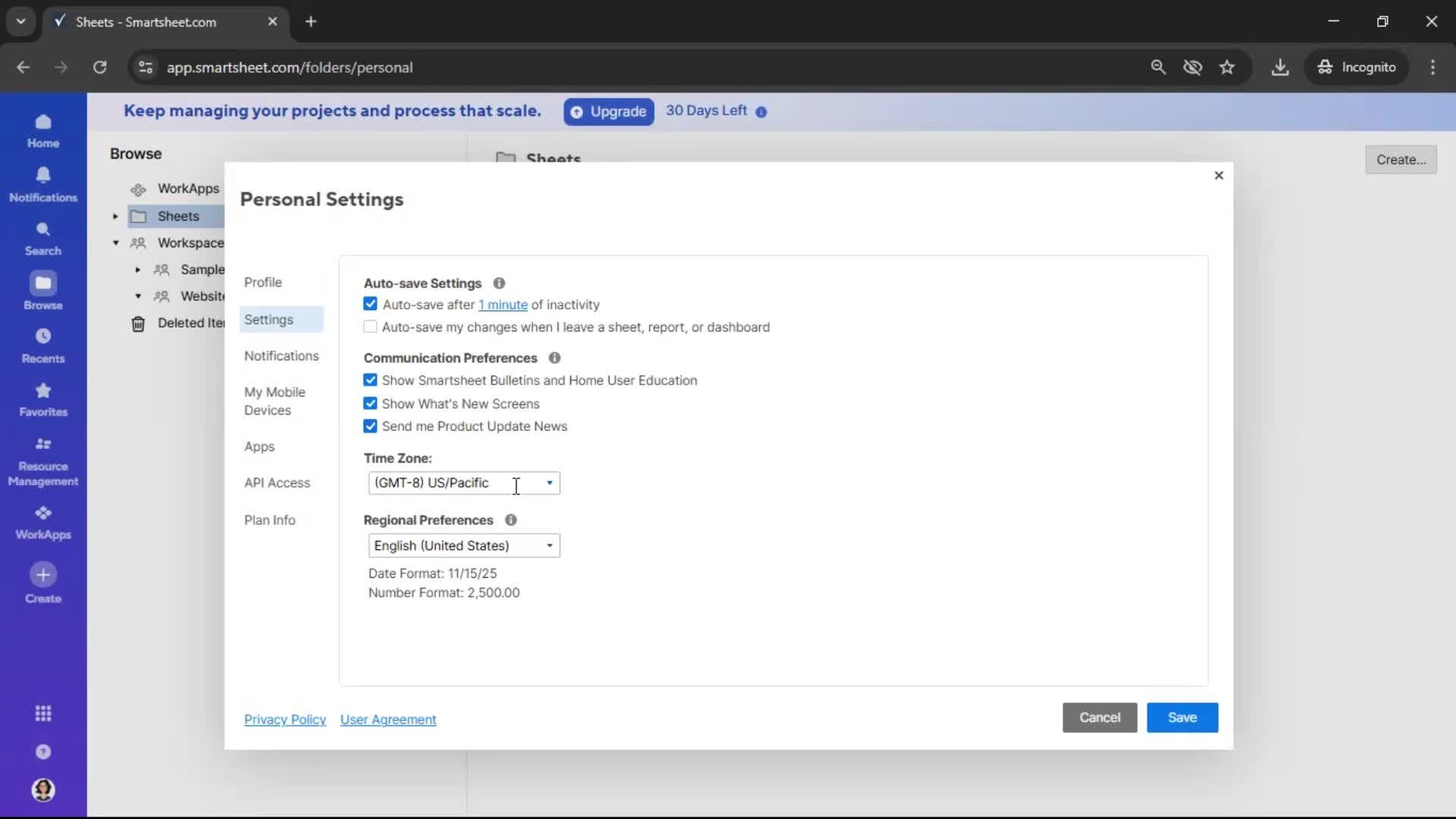
Task: Open WorkApps from the sidebar
Action: (43, 520)
